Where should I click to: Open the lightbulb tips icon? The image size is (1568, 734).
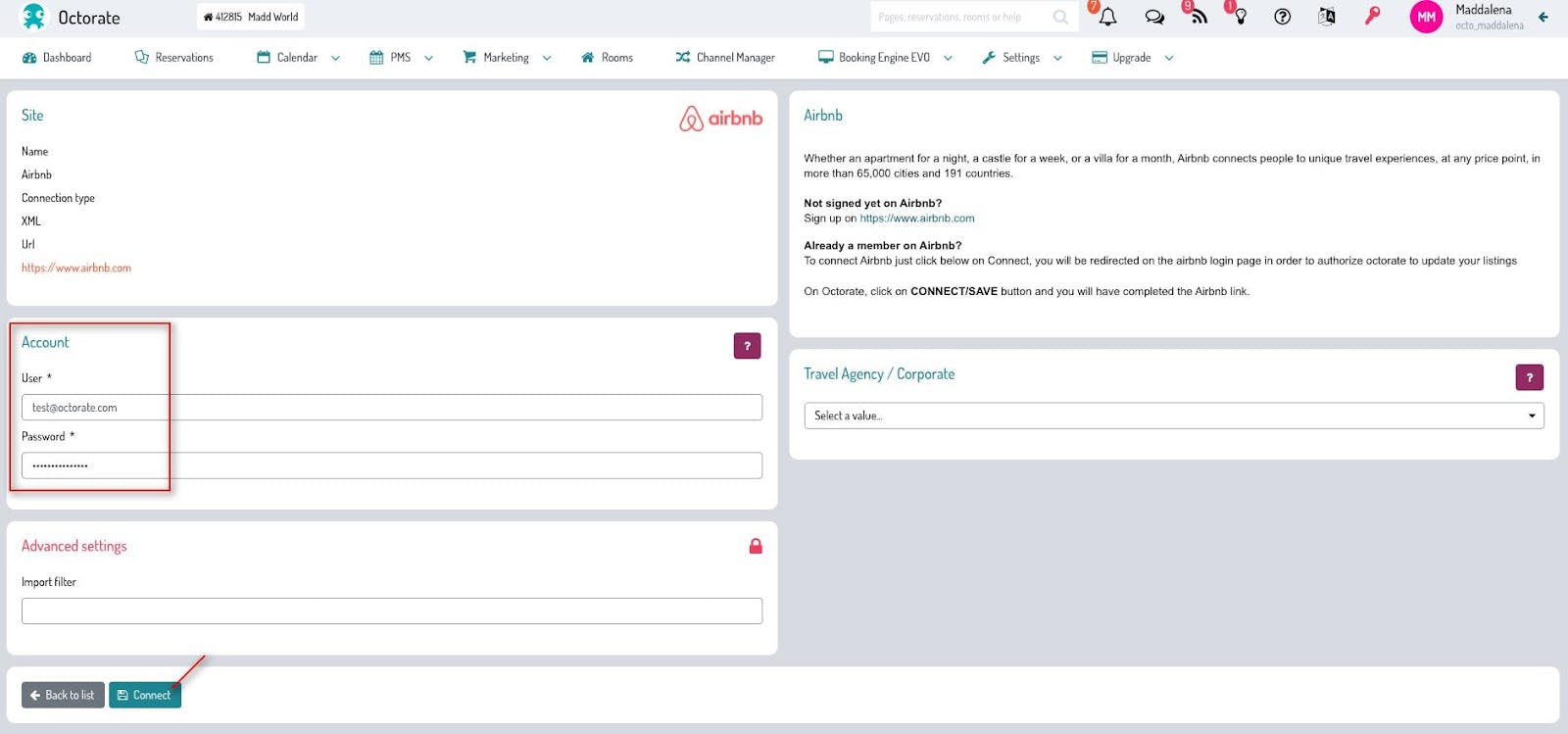(1241, 17)
